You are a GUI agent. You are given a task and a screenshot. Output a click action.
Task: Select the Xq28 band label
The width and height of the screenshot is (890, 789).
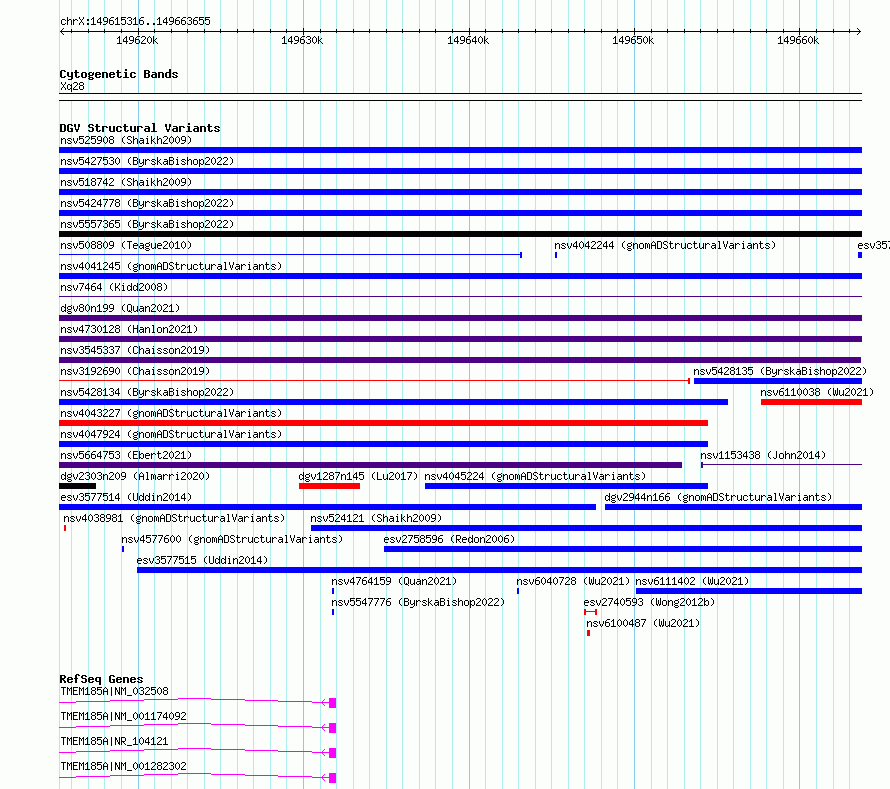click(72, 86)
